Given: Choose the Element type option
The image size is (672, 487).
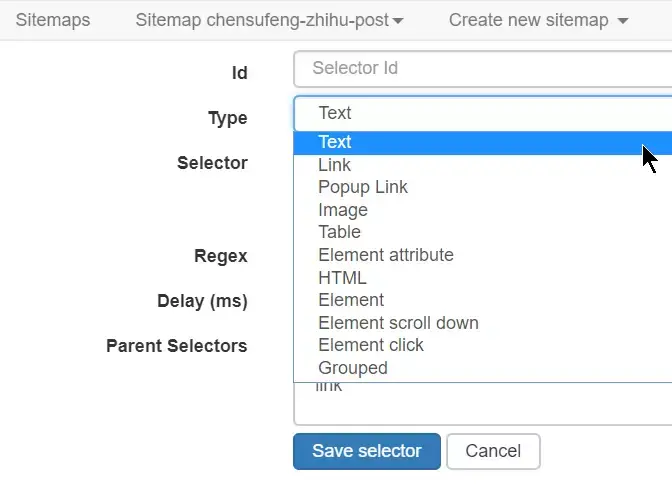Looking at the screenshot, I should coord(350,300).
